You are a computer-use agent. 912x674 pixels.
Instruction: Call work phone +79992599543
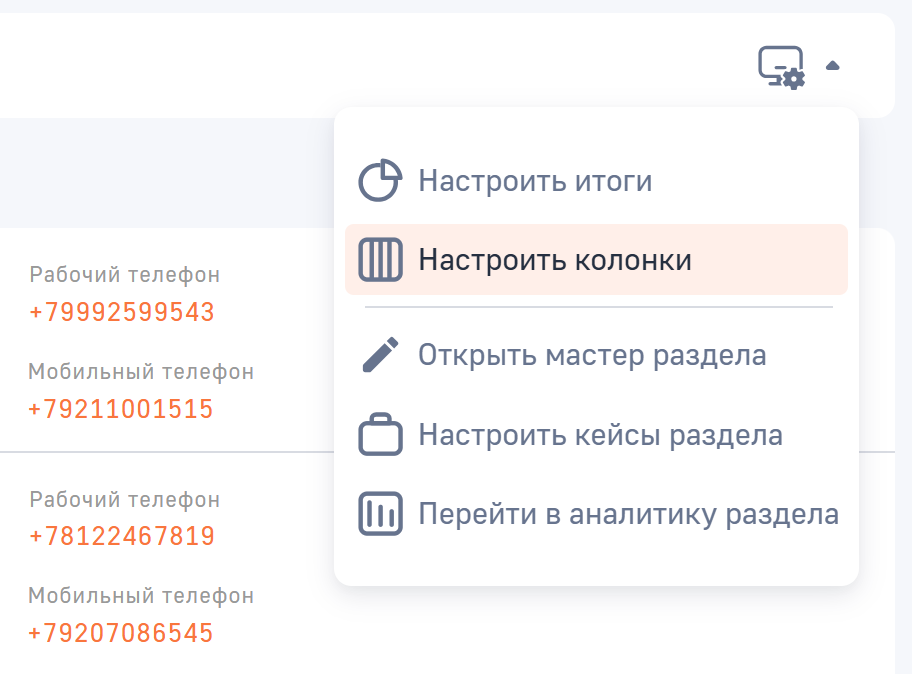pyautogui.click(x=122, y=312)
